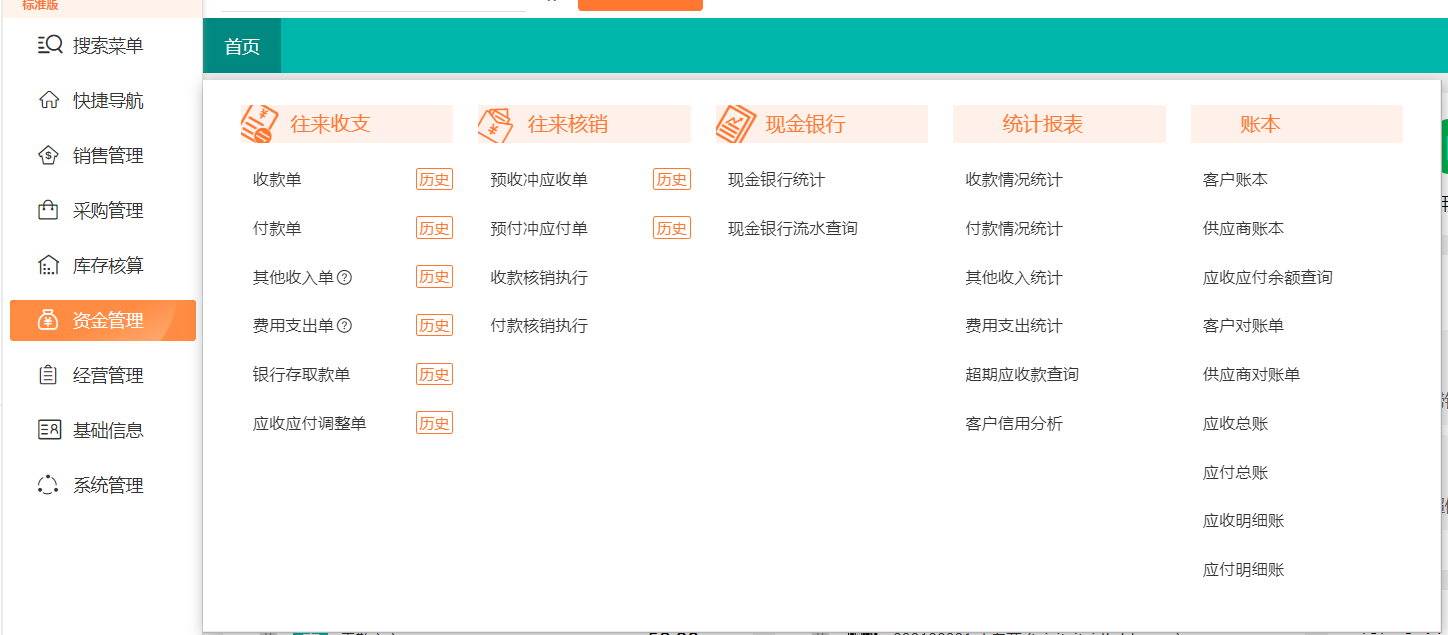Open the 客户账本 customer ledger

coord(1232,179)
